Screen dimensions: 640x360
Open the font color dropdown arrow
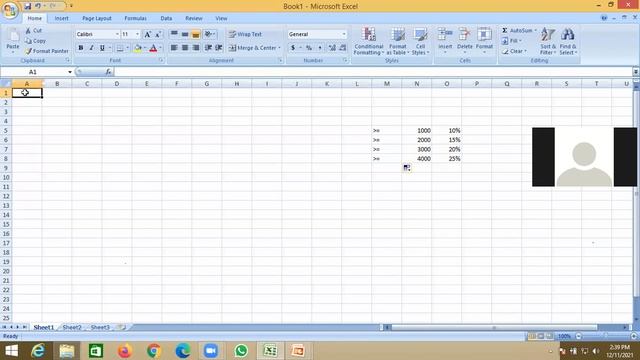[x=160, y=48]
